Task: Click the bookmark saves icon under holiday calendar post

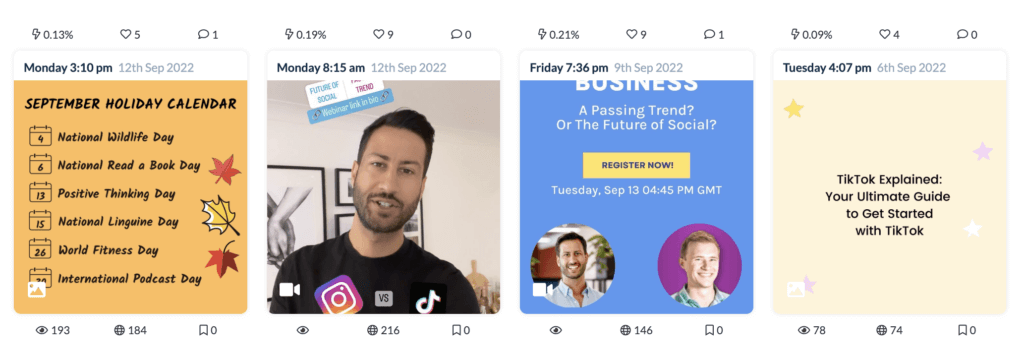Action: (203, 331)
